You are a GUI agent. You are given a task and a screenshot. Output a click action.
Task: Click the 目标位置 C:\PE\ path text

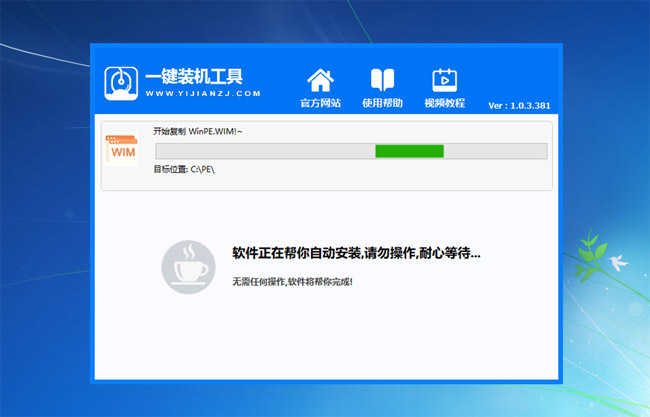click(184, 170)
